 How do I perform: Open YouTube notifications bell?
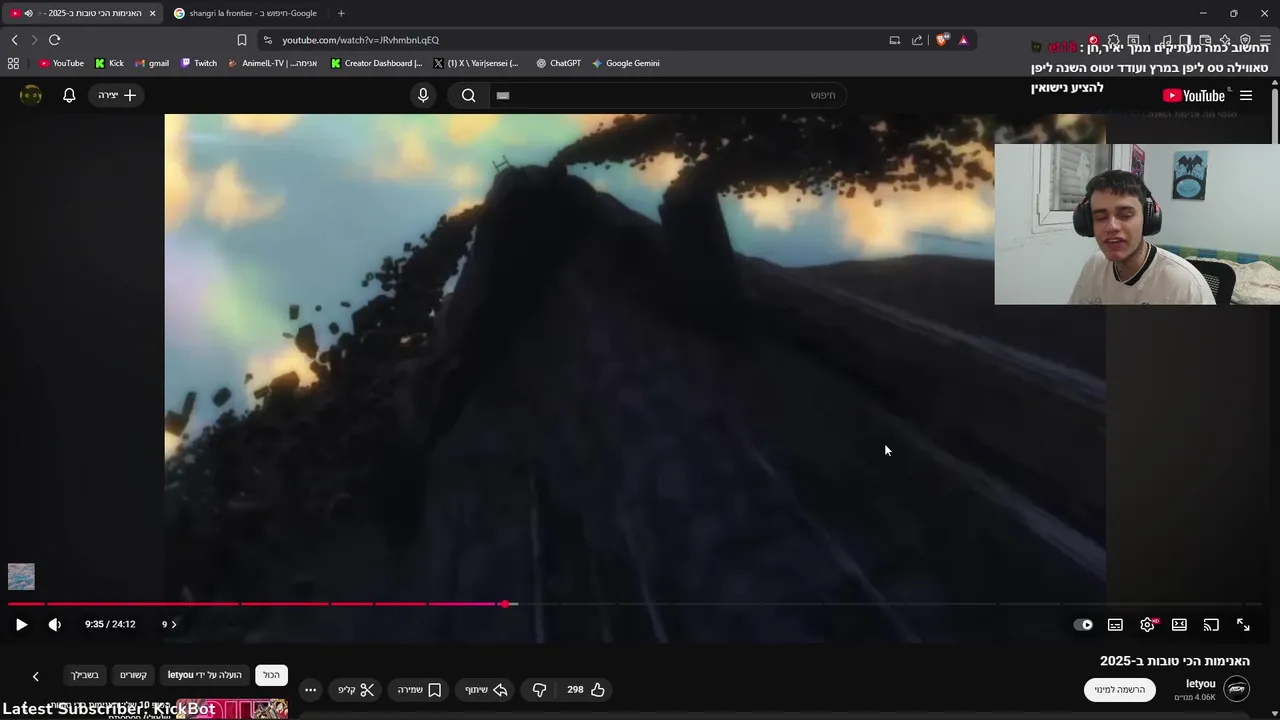pos(69,95)
